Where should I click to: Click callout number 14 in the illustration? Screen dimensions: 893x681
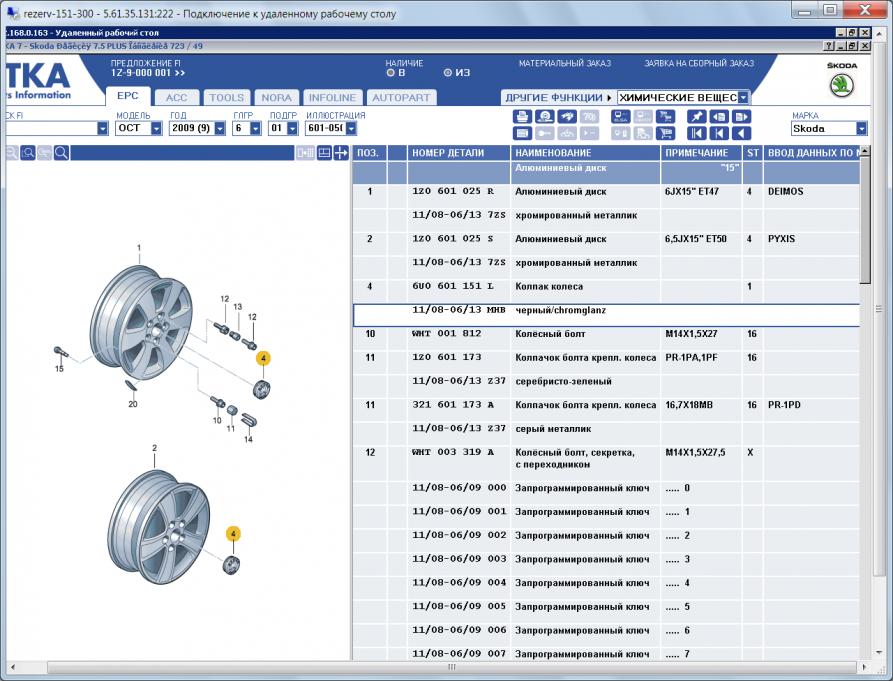pos(248,440)
